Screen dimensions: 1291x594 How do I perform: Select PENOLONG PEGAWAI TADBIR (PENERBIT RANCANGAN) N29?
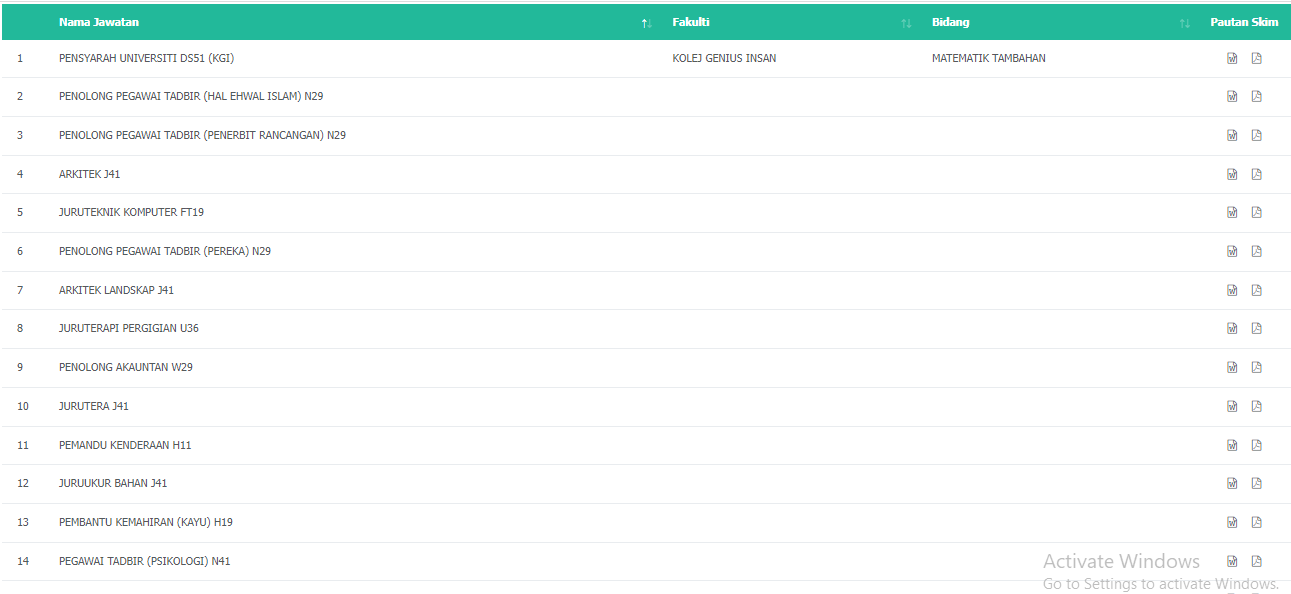click(202, 135)
